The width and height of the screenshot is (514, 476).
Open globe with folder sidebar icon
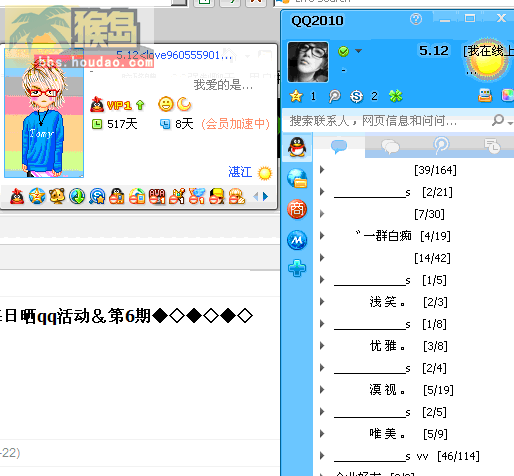click(297, 178)
